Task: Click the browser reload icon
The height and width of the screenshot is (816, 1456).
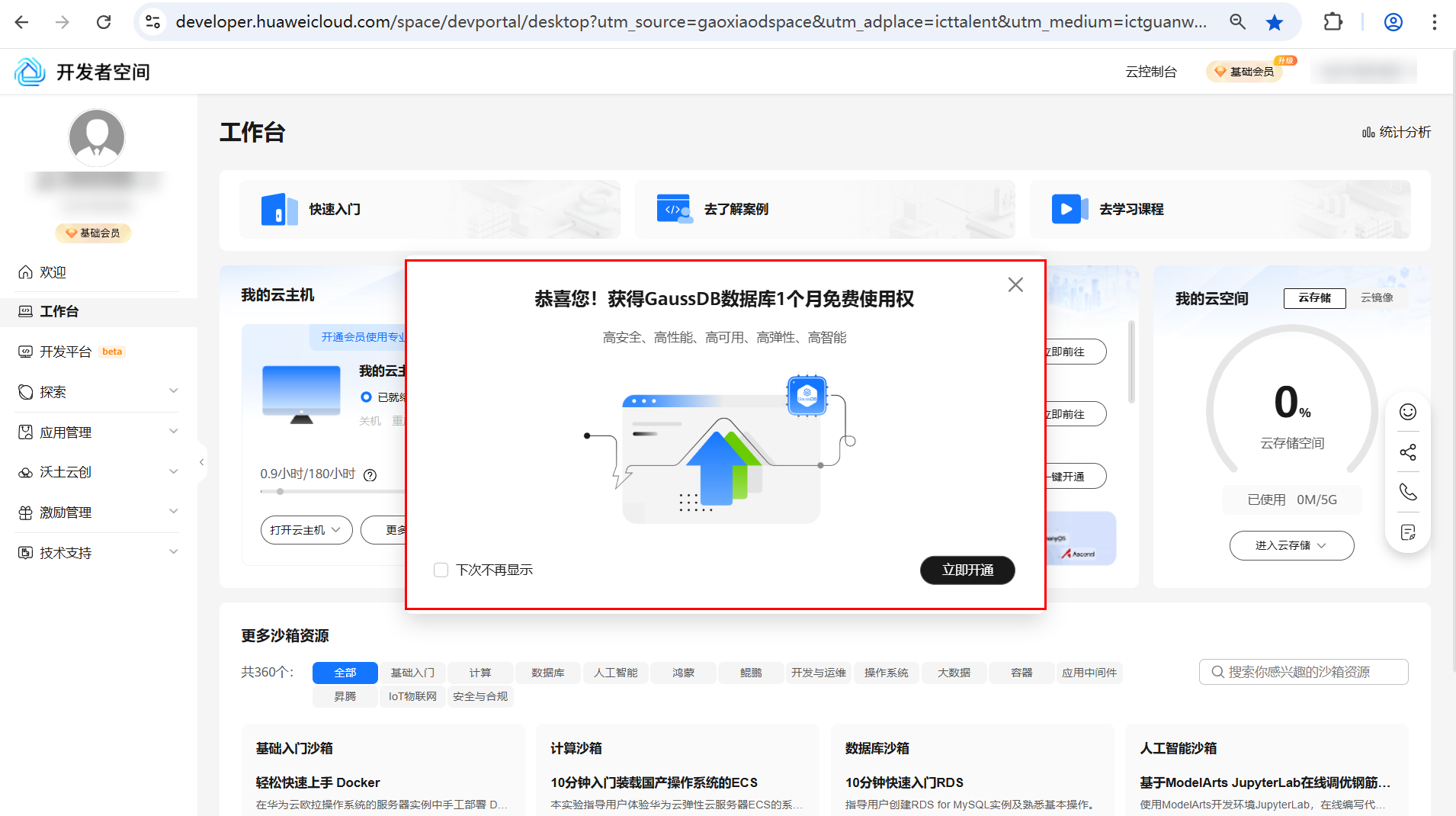Action: pyautogui.click(x=104, y=22)
